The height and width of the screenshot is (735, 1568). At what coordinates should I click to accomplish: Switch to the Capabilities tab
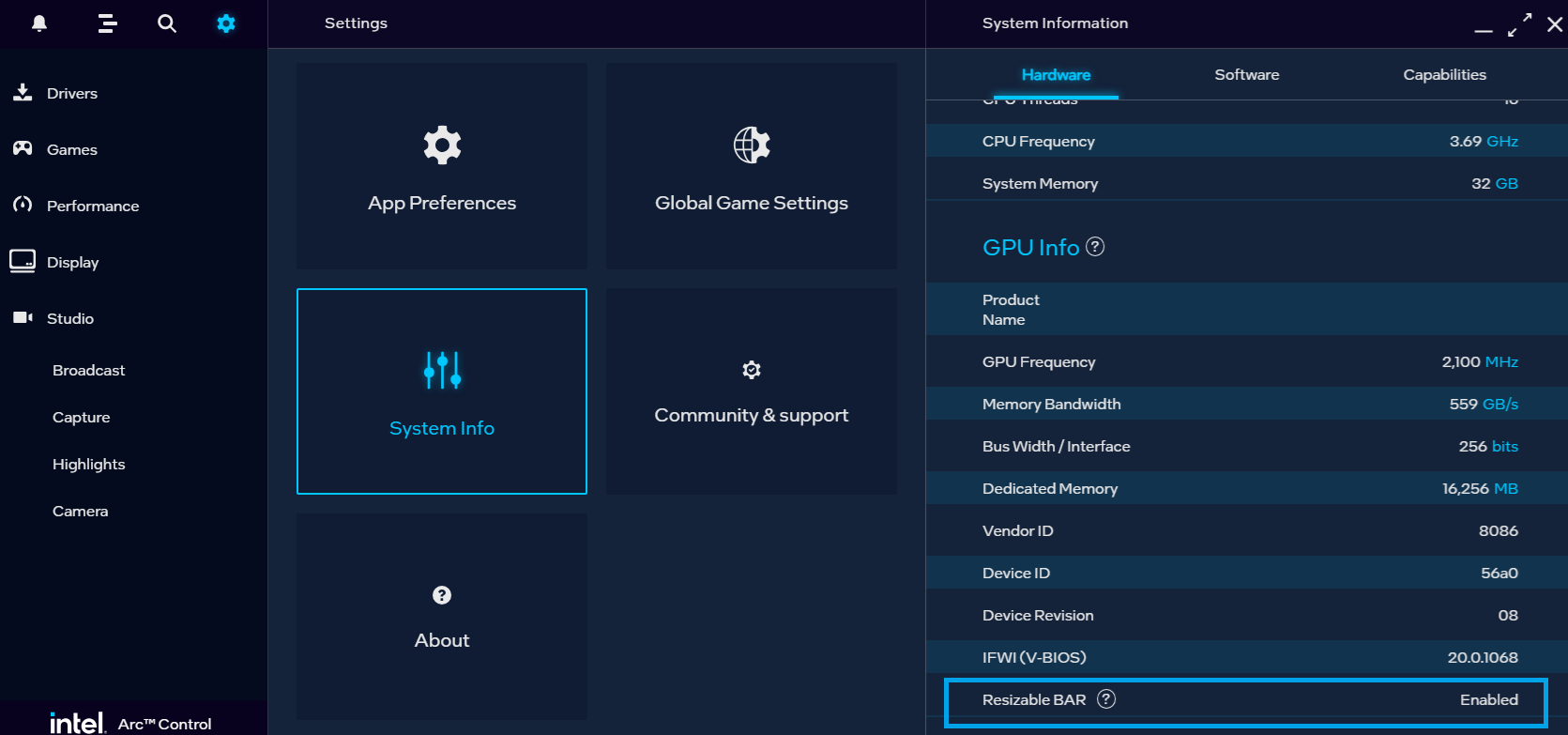[x=1444, y=75]
